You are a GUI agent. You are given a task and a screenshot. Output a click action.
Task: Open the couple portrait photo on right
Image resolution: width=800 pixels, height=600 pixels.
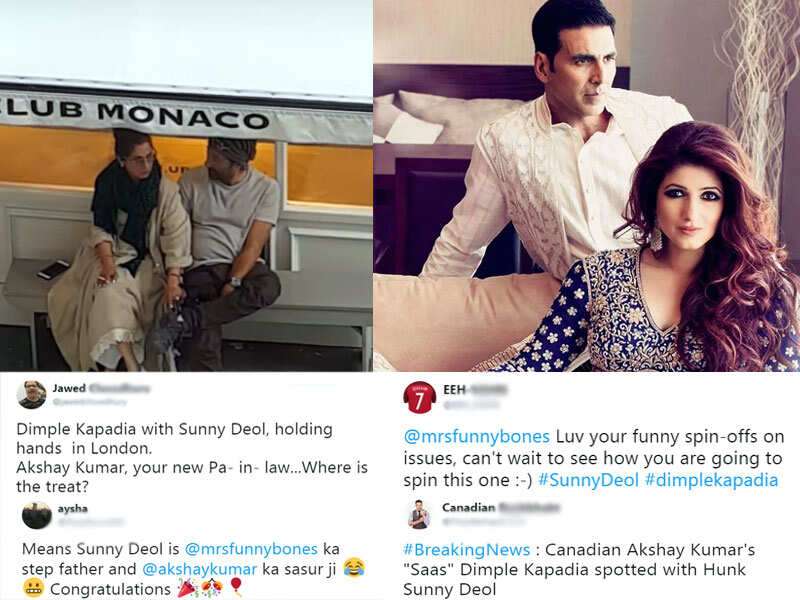coord(587,186)
